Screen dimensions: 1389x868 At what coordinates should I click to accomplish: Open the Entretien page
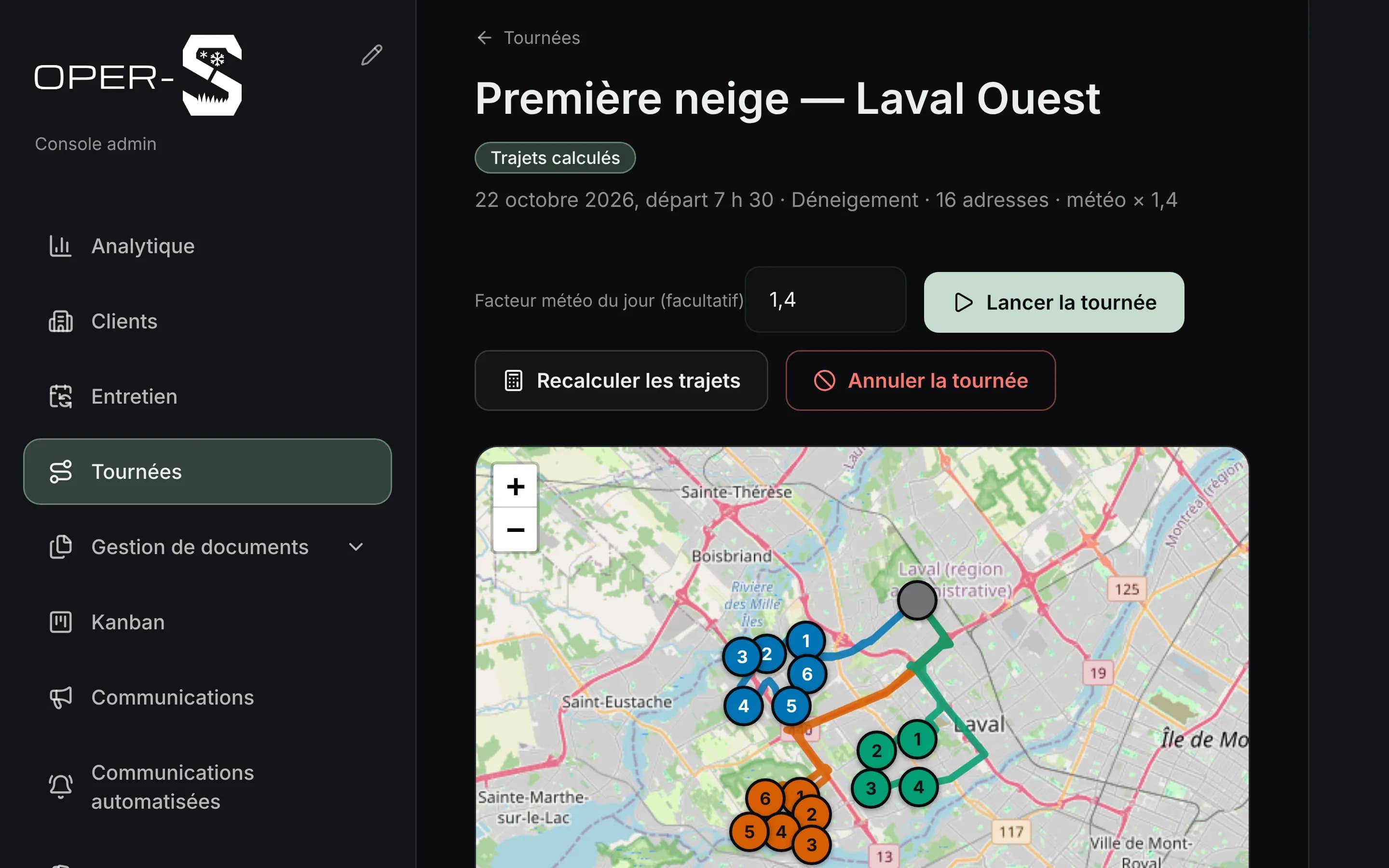[207, 397]
